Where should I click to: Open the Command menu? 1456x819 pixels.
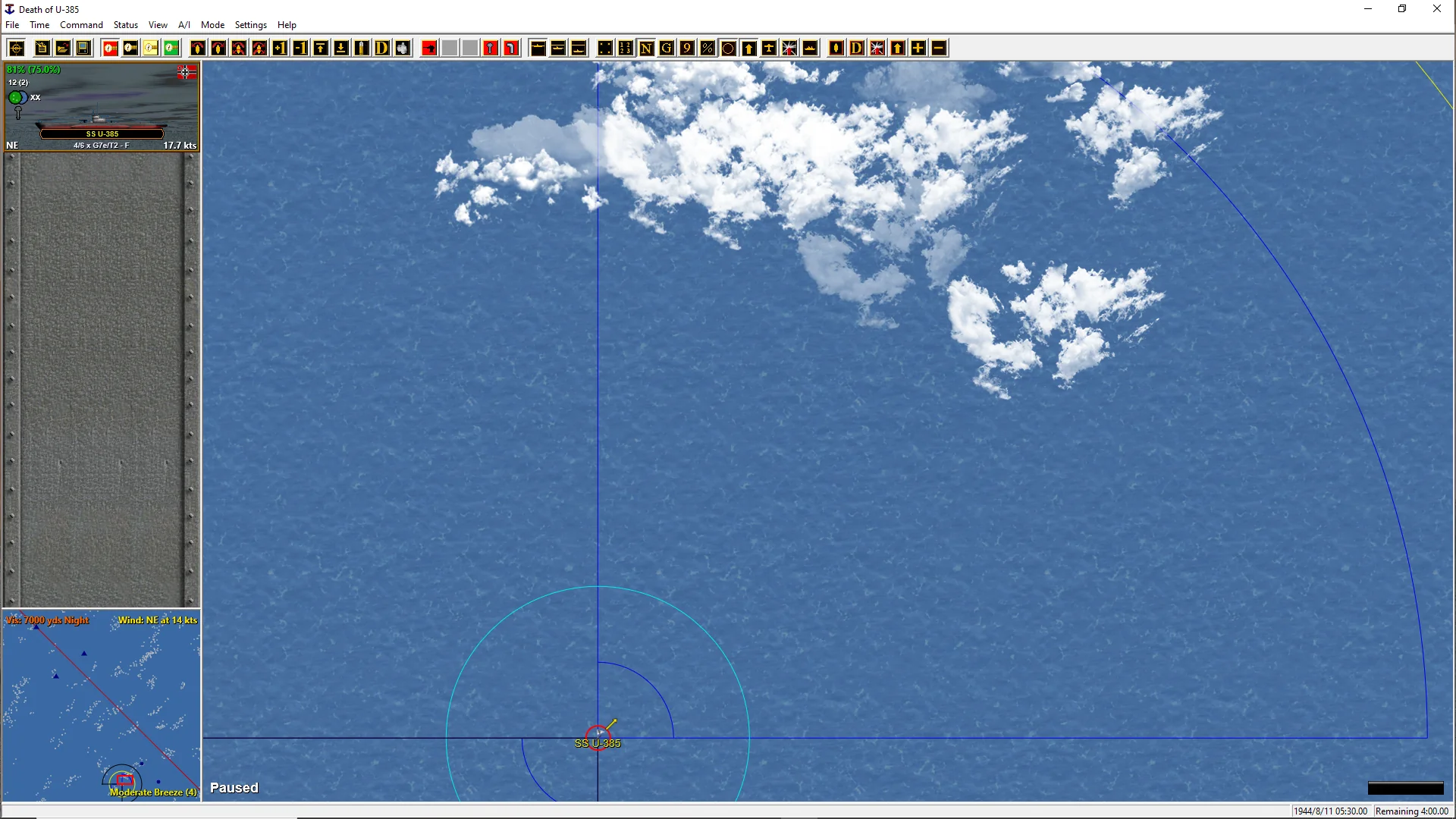pyautogui.click(x=81, y=25)
